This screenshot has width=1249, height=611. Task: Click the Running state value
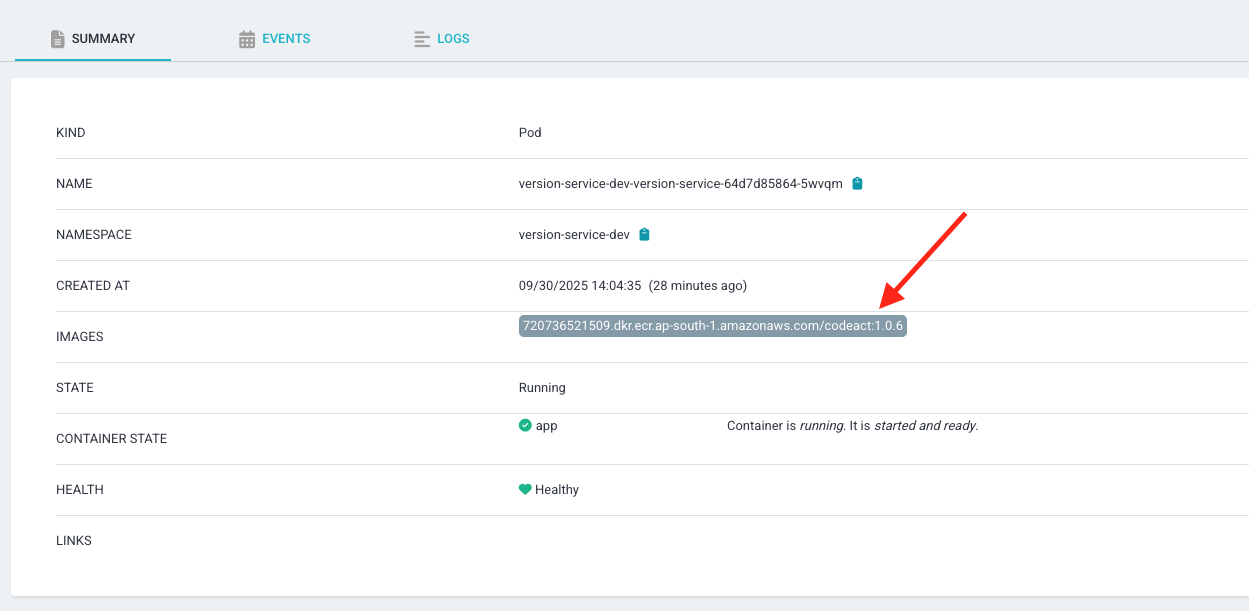[542, 388]
